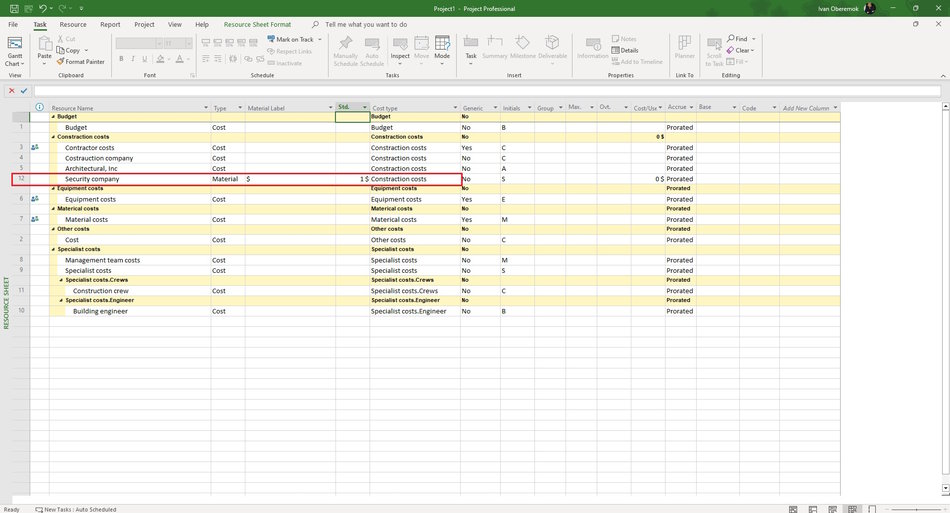Image resolution: width=950 pixels, height=513 pixels.
Task: Open the Find dropdown arrow
Action: pyautogui.click(x=754, y=39)
